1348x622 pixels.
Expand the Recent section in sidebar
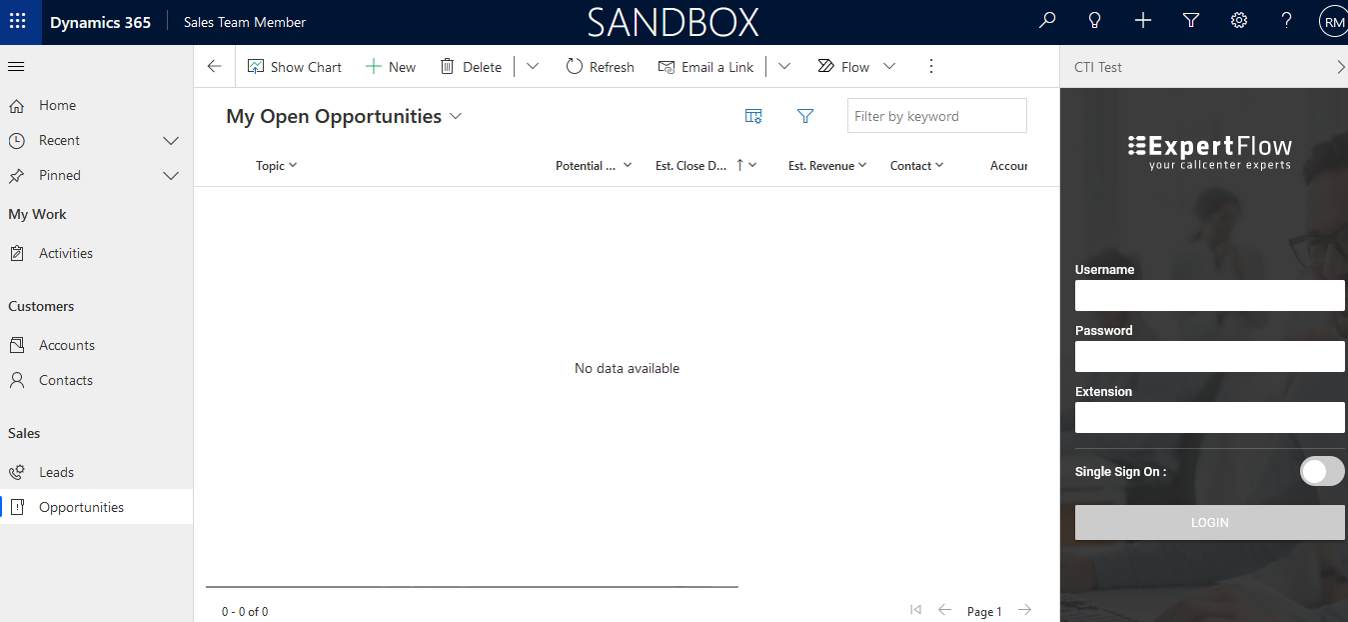click(x=171, y=141)
